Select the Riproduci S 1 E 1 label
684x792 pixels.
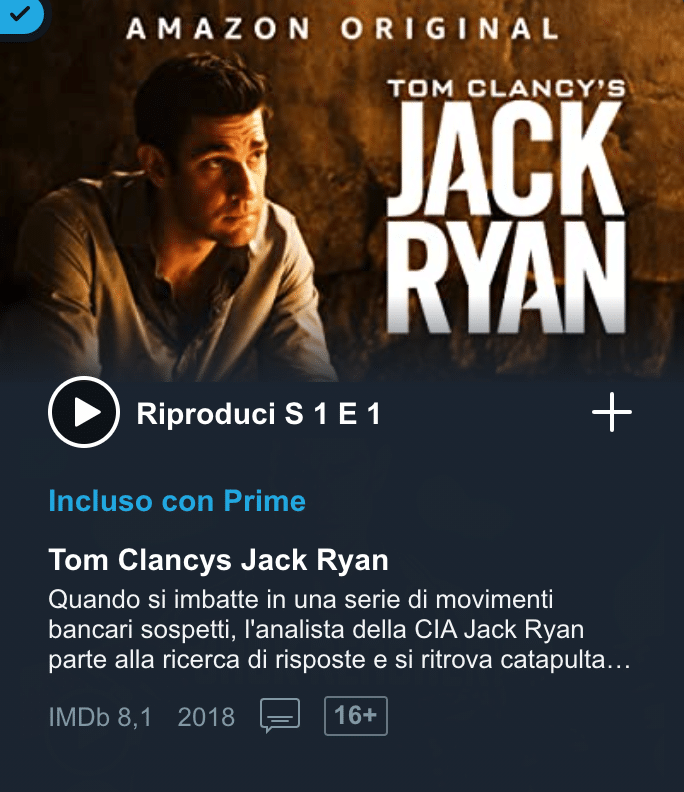click(x=258, y=414)
